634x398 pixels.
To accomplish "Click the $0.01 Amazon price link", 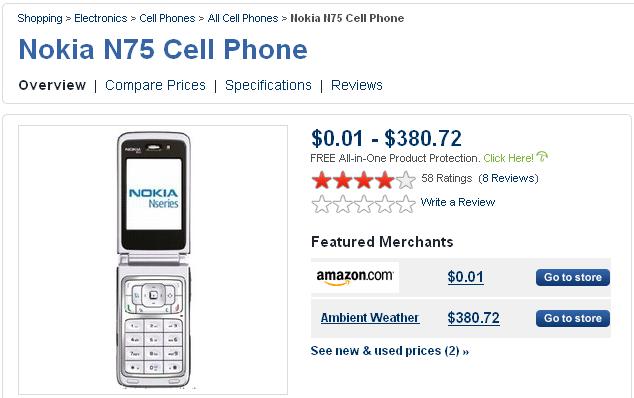I will click(465, 277).
